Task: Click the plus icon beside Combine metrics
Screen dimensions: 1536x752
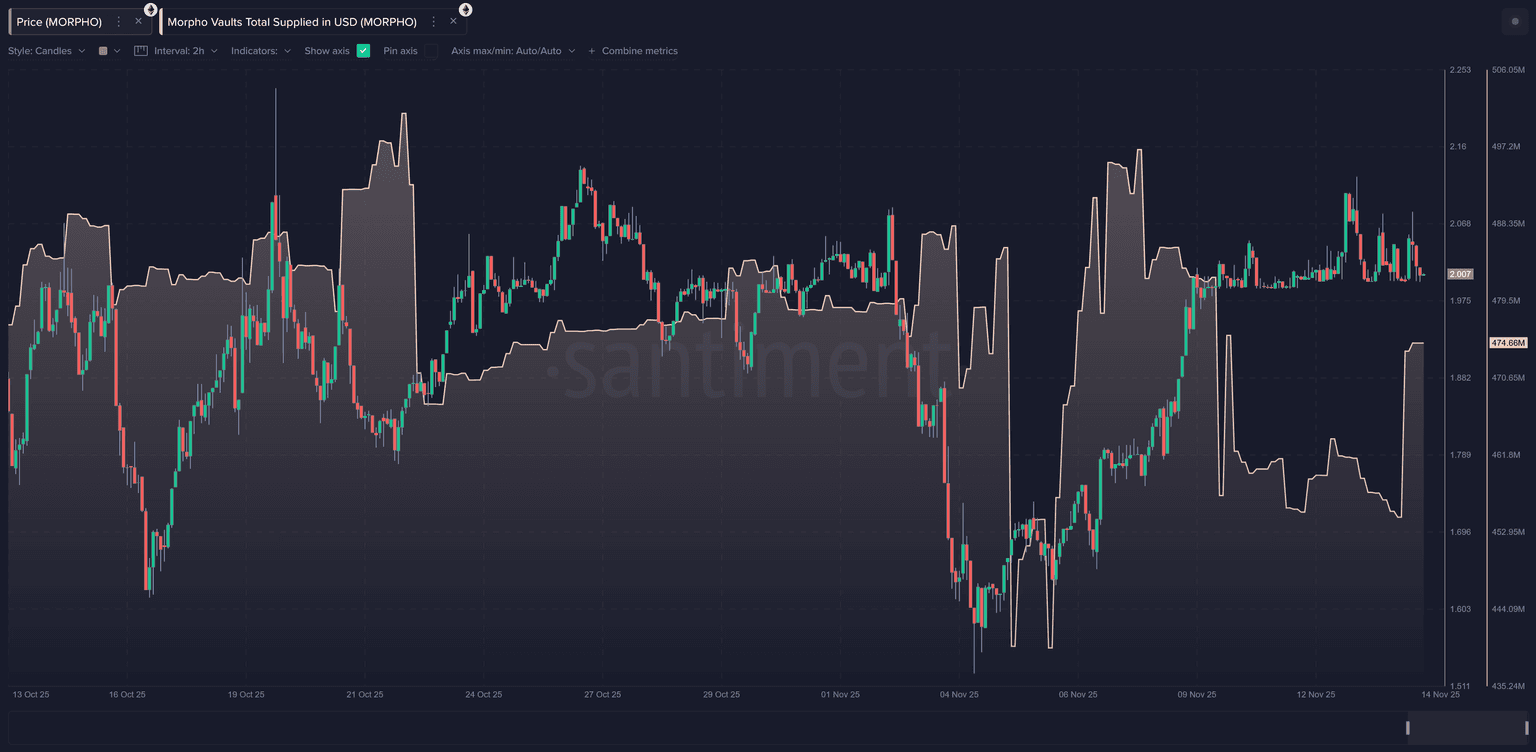Action: pos(591,51)
